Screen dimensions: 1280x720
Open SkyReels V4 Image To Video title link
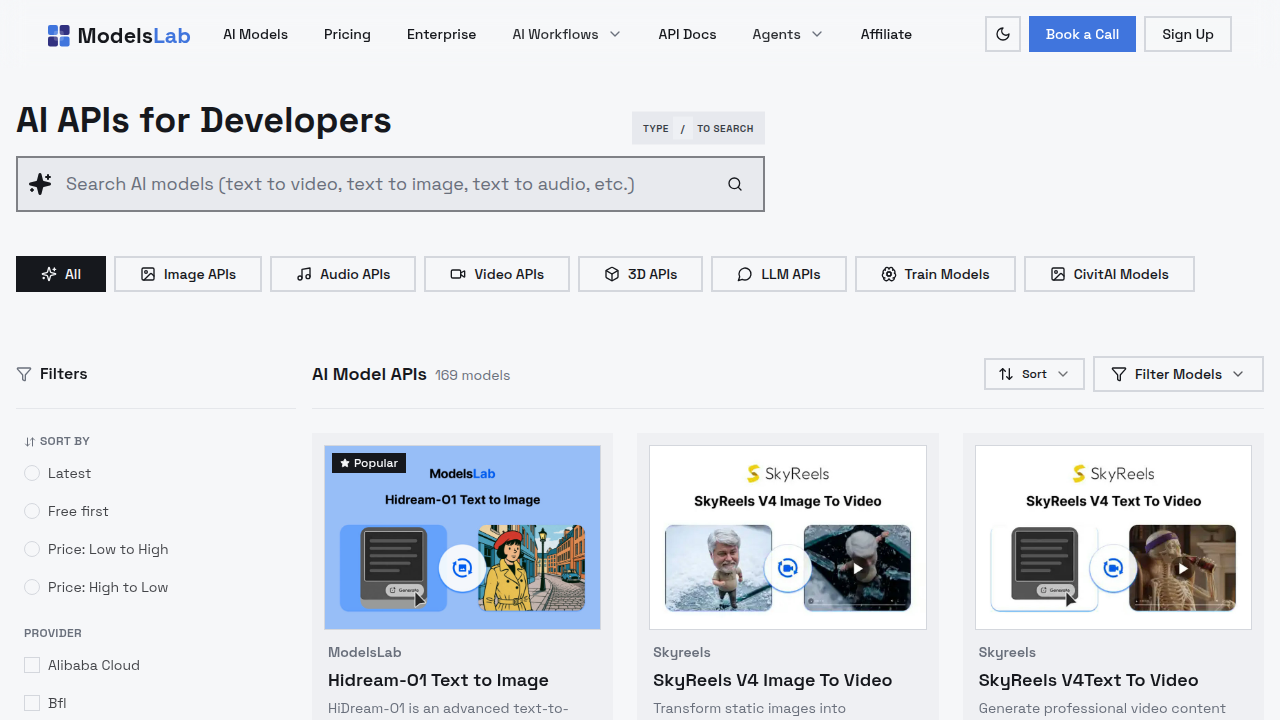(772, 680)
